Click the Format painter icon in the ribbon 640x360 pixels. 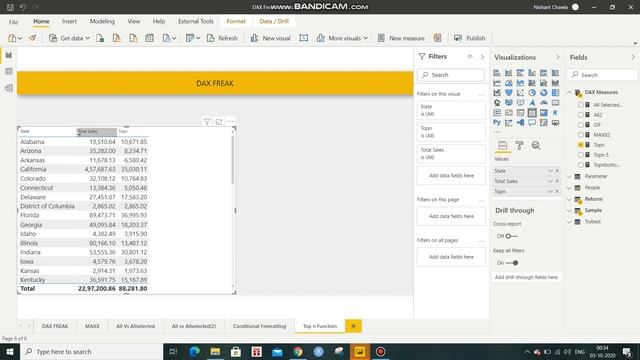pos(33,38)
